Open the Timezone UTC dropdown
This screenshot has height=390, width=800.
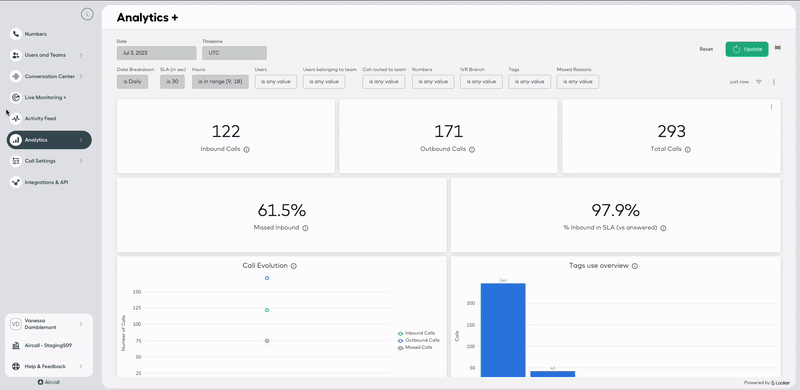[234, 53]
